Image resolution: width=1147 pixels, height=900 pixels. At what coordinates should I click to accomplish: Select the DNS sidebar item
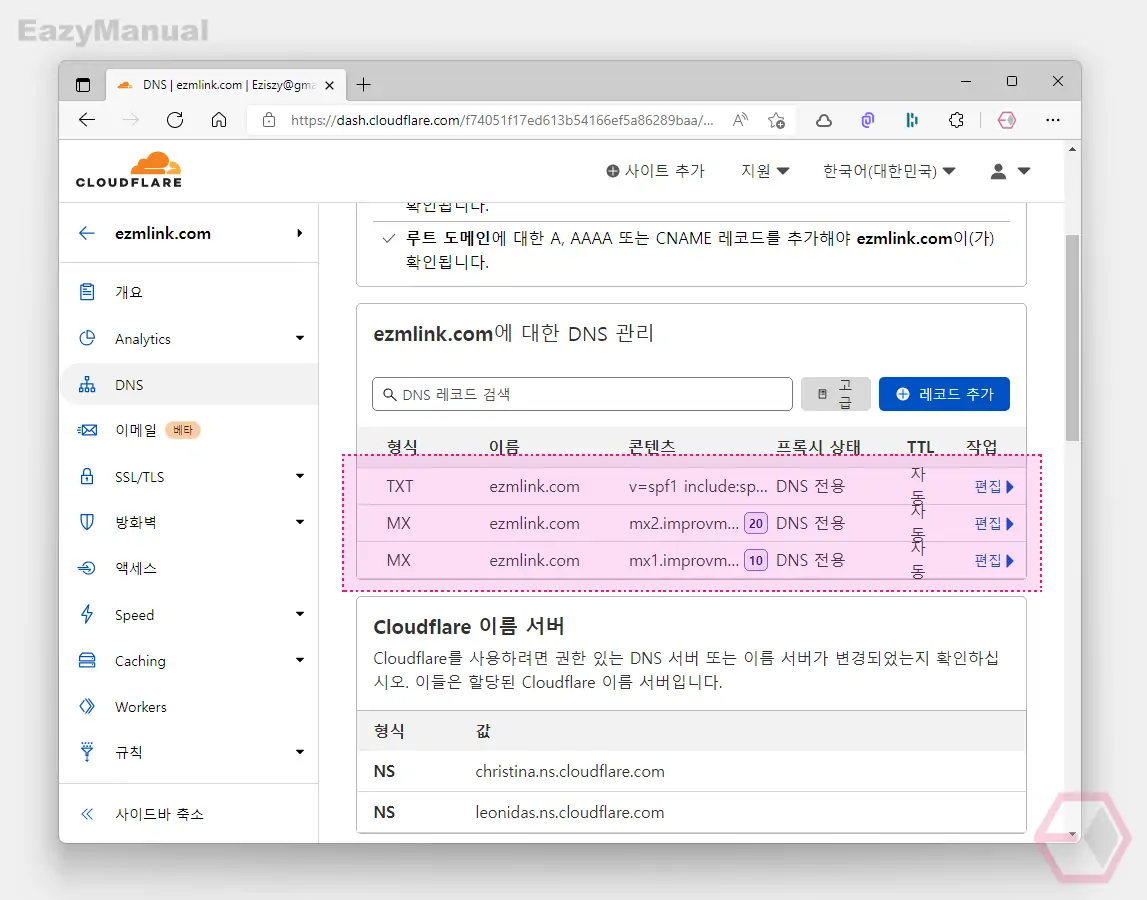click(x=190, y=385)
